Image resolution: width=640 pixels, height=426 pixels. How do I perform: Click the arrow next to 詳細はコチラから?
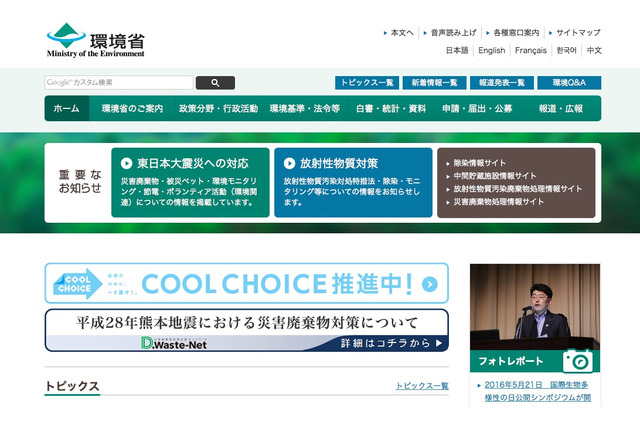pos(439,343)
